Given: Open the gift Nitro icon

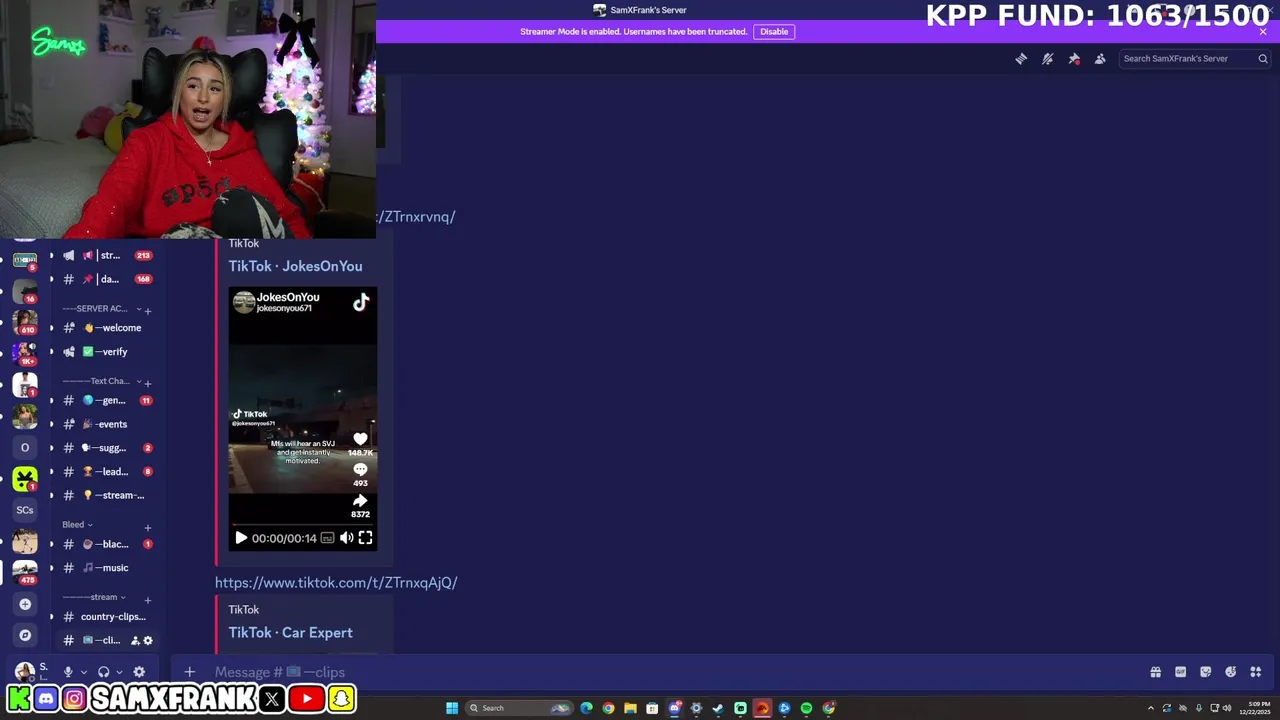Looking at the screenshot, I should tap(1155, 672).
